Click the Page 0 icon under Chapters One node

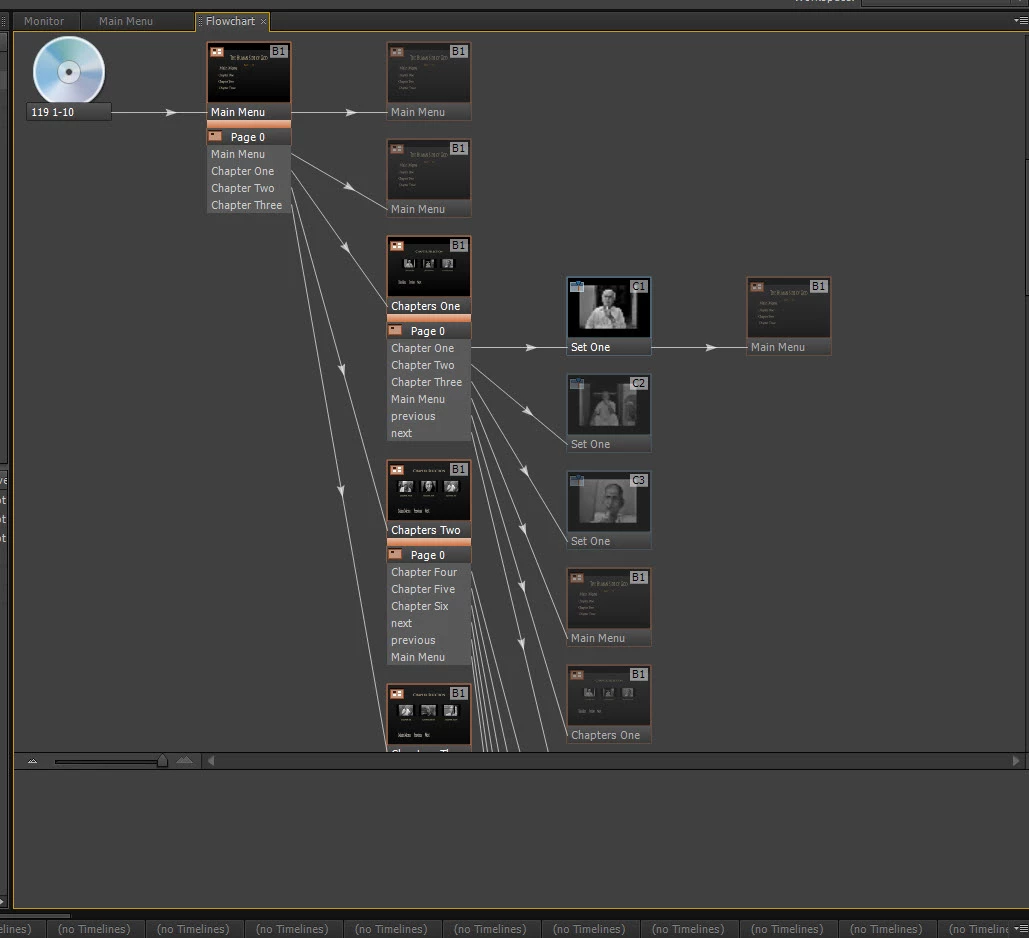(x=395, y=330)
